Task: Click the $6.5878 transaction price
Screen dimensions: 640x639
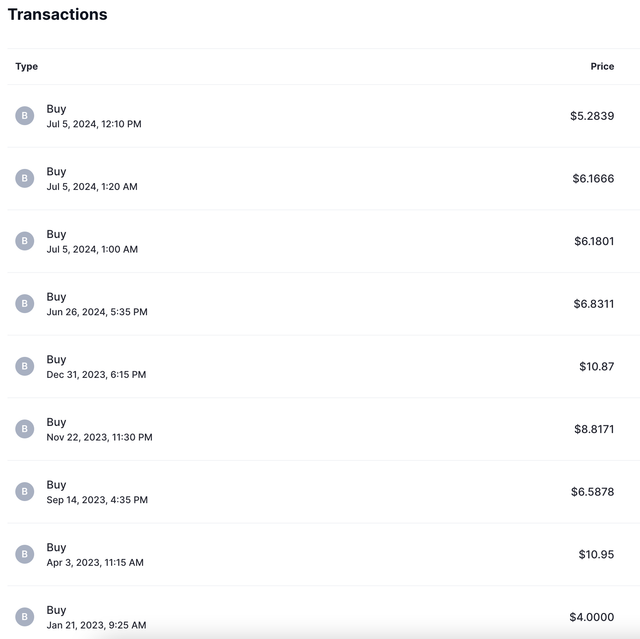Action: (x=592, y=492)
